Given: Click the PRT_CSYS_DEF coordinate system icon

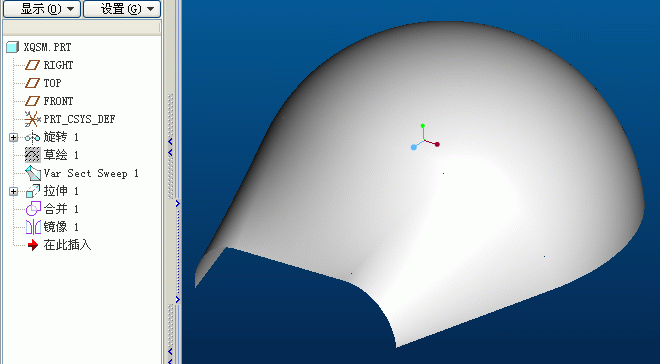Looking at the screenshot, I should [32, 119].
